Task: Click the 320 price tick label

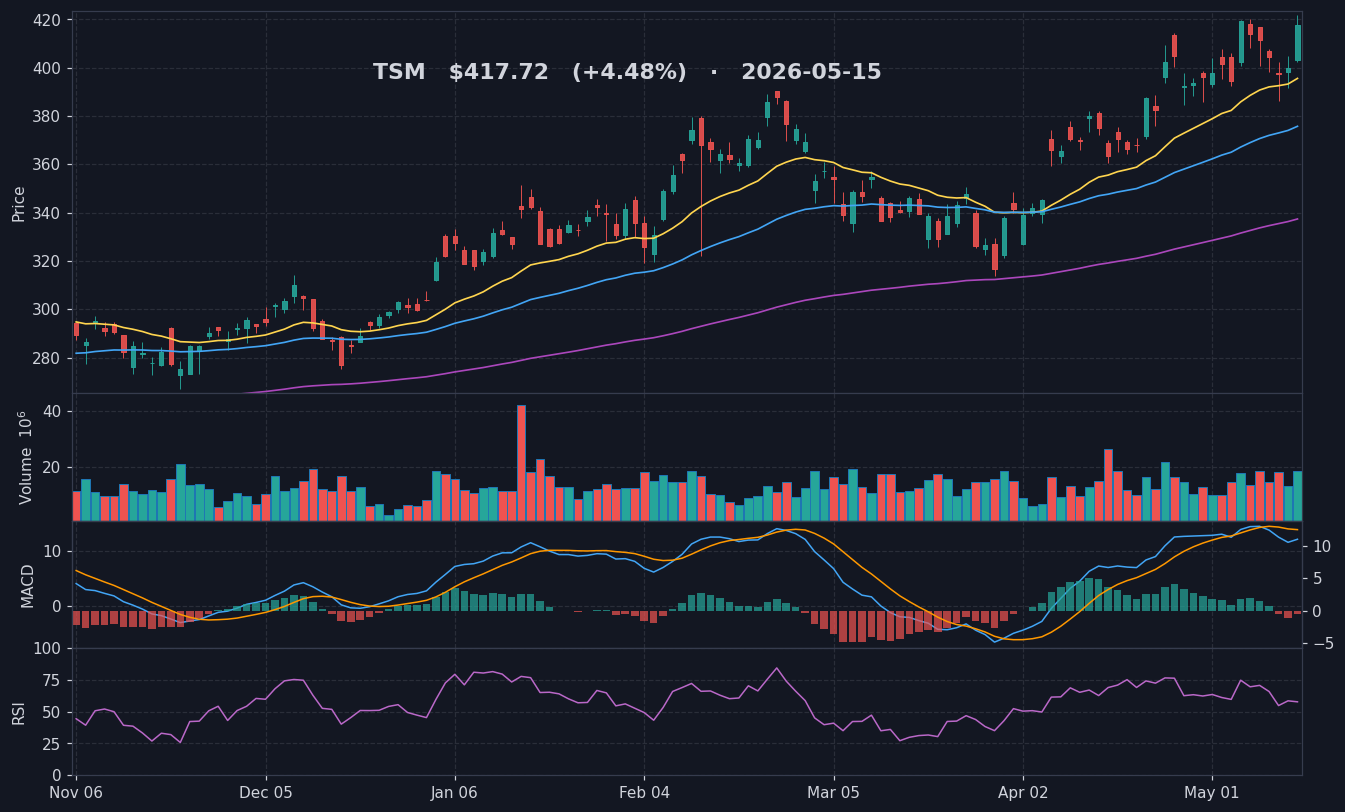Action: click(46, 261)
